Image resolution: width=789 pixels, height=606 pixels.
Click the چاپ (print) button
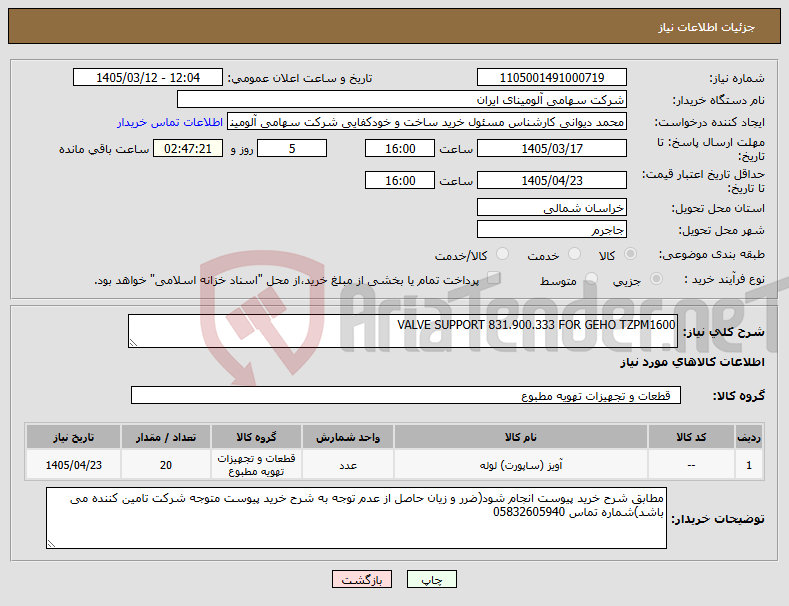(x=432, y=579)
